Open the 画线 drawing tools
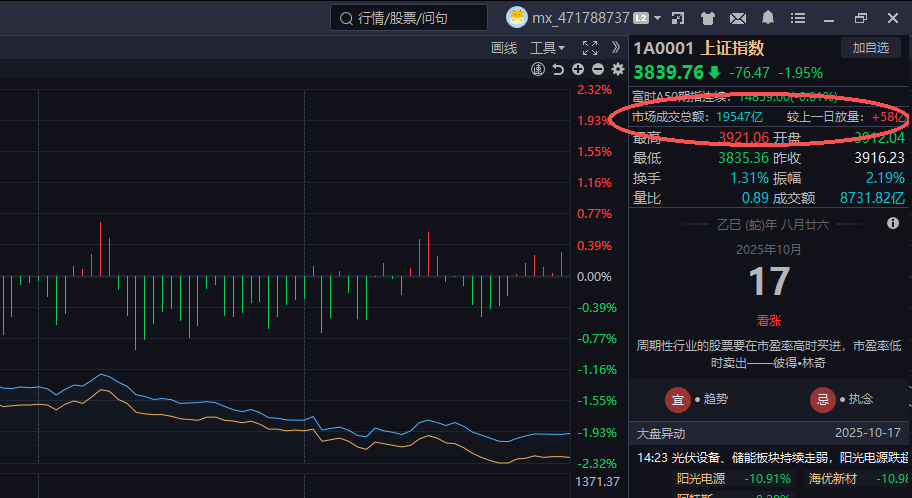912x498 pixels. (x=504, y=48)
